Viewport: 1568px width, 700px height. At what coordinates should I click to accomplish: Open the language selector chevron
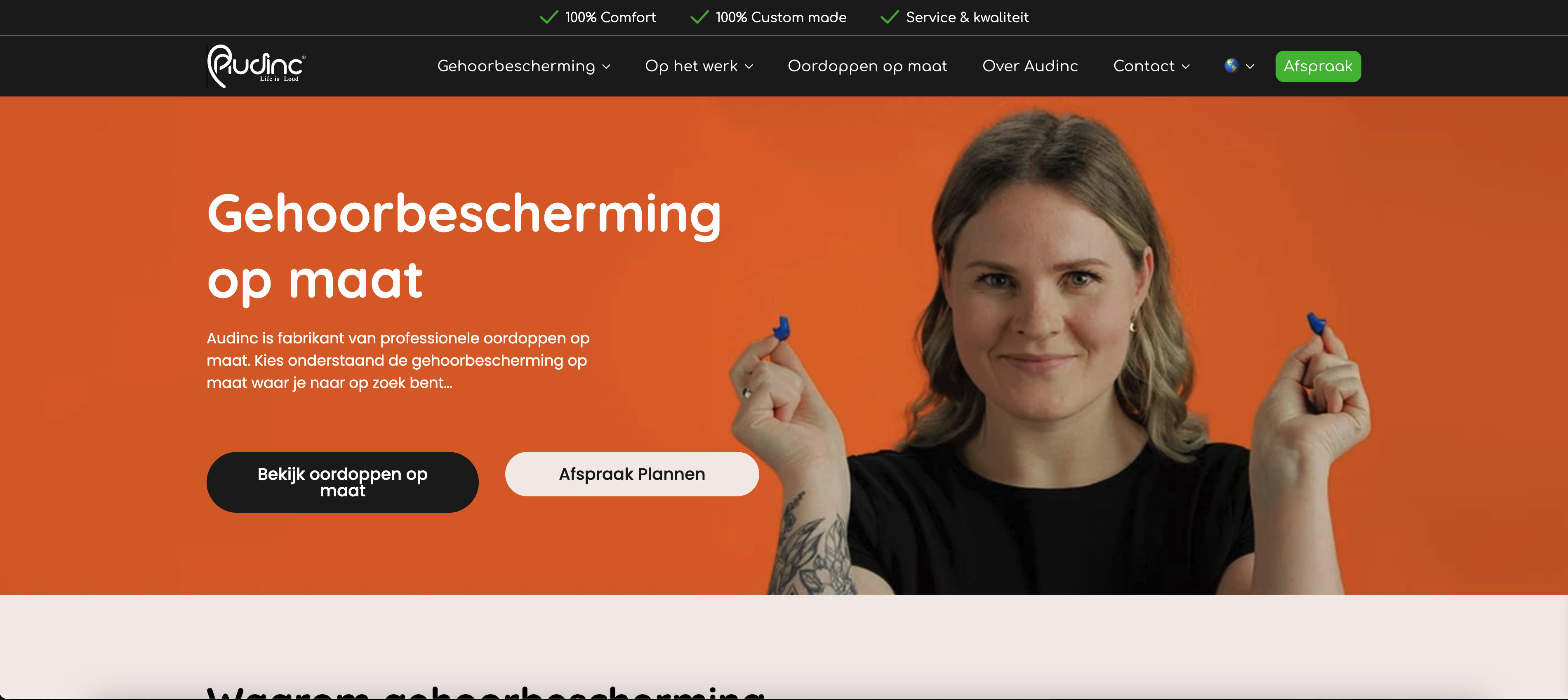1250,67
